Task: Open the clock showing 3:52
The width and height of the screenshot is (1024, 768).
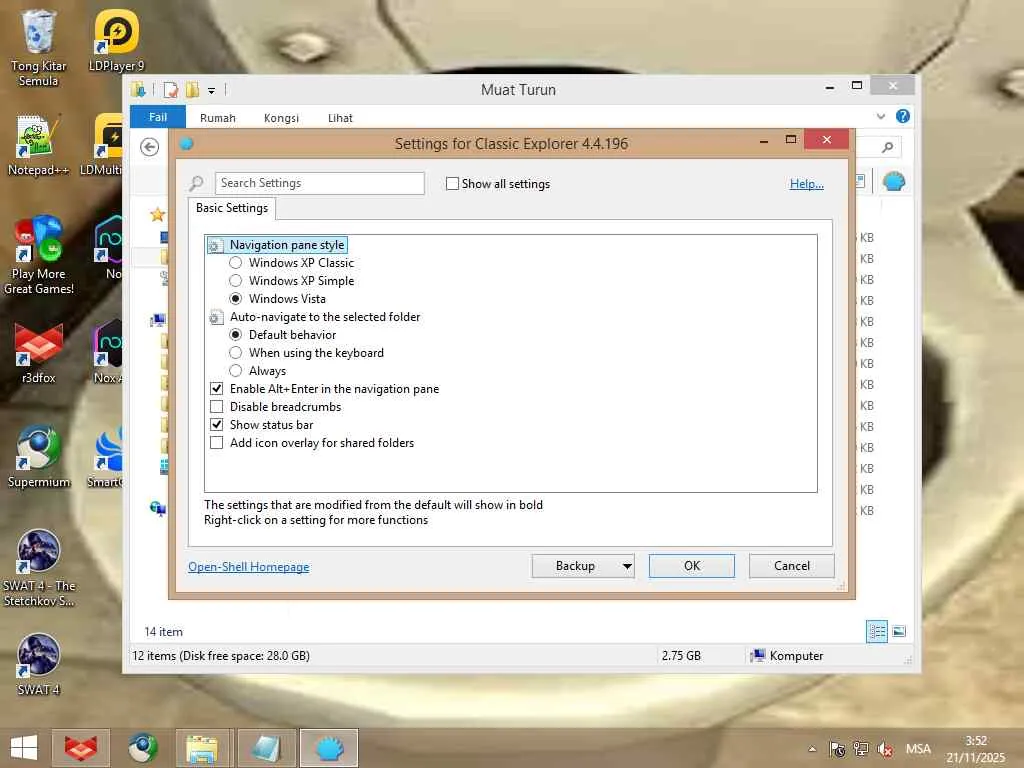Action: click(976, 749)
